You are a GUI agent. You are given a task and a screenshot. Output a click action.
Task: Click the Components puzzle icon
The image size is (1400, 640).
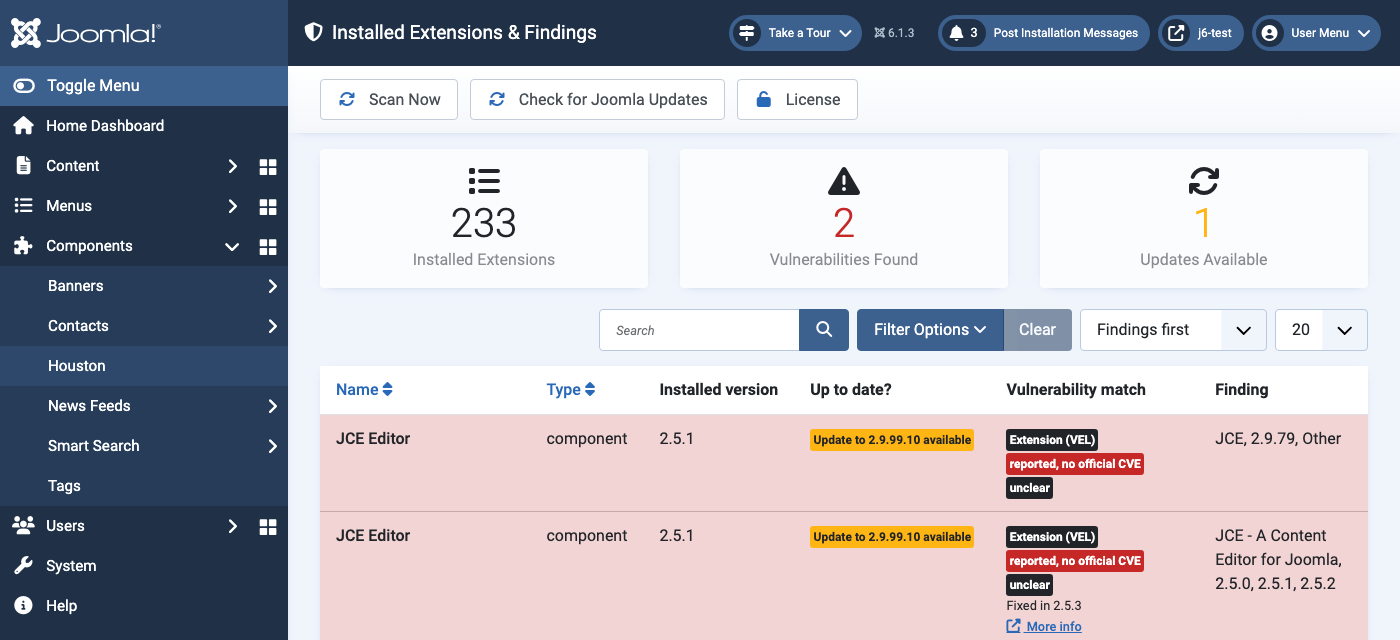tap(23, 246)
